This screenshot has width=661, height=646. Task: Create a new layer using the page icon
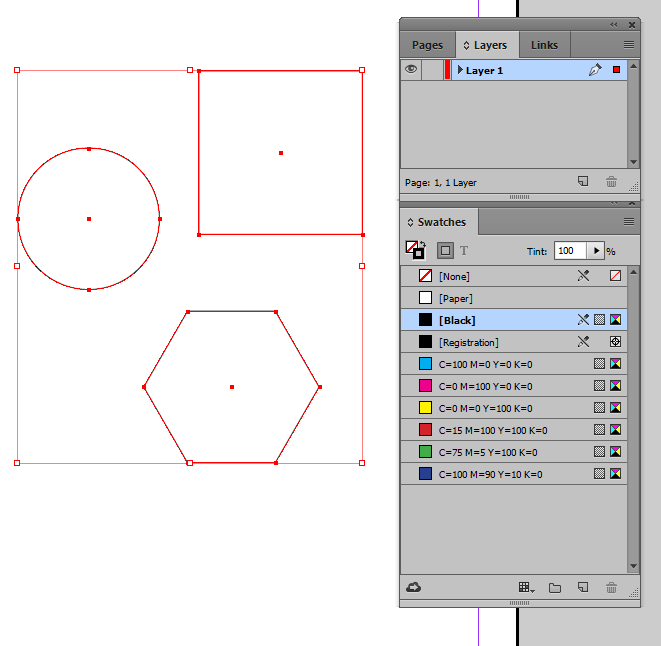pyautogui.click(x=583, y=182)
